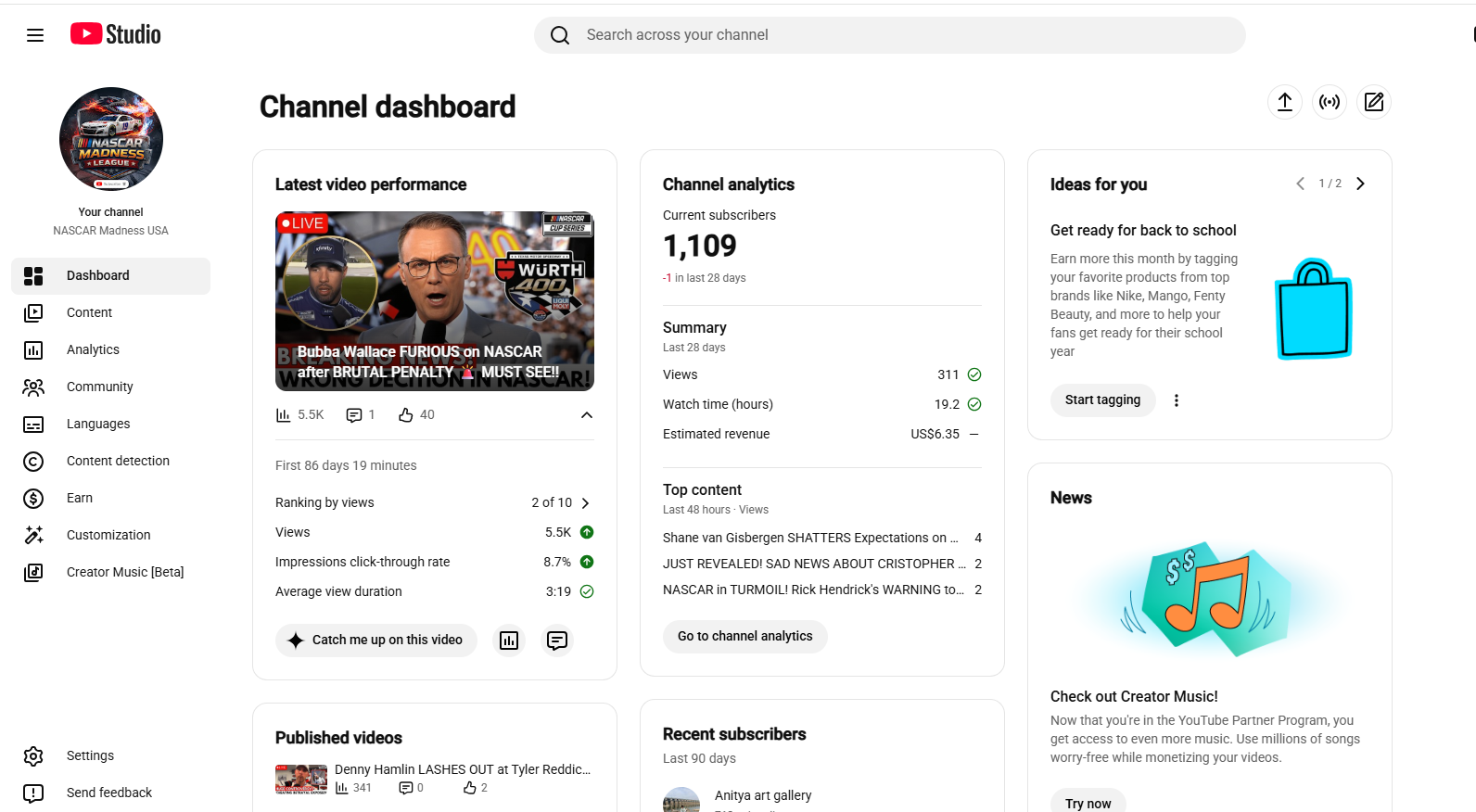The width and height of the screenshot is (1476, 812).
Task: Open Earn in the sidebar
Action: [x=111, y=499]
